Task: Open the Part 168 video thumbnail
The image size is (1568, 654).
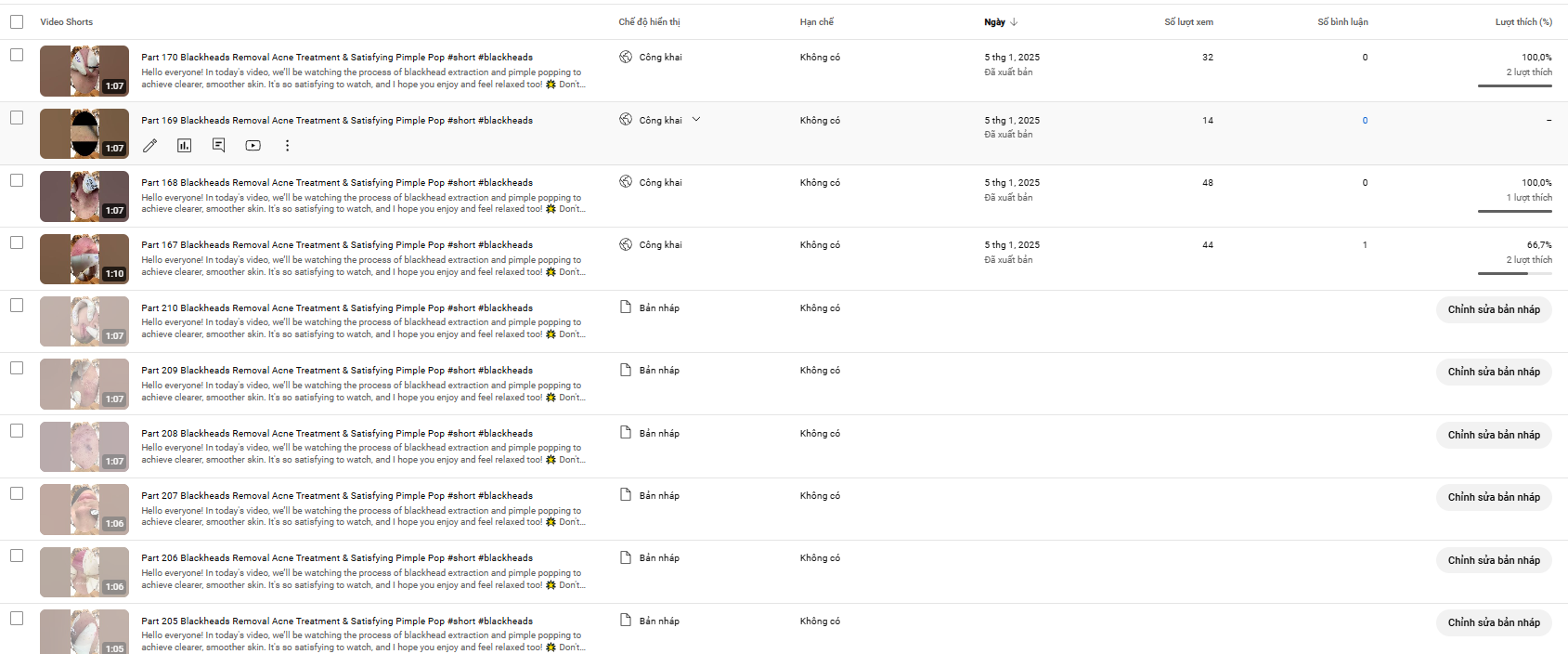Action: coord(84,196)
